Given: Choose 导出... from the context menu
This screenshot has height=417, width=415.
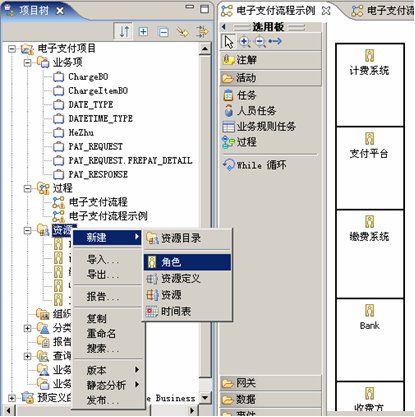Looking at the screenshot, I should [x=103, y=275].
